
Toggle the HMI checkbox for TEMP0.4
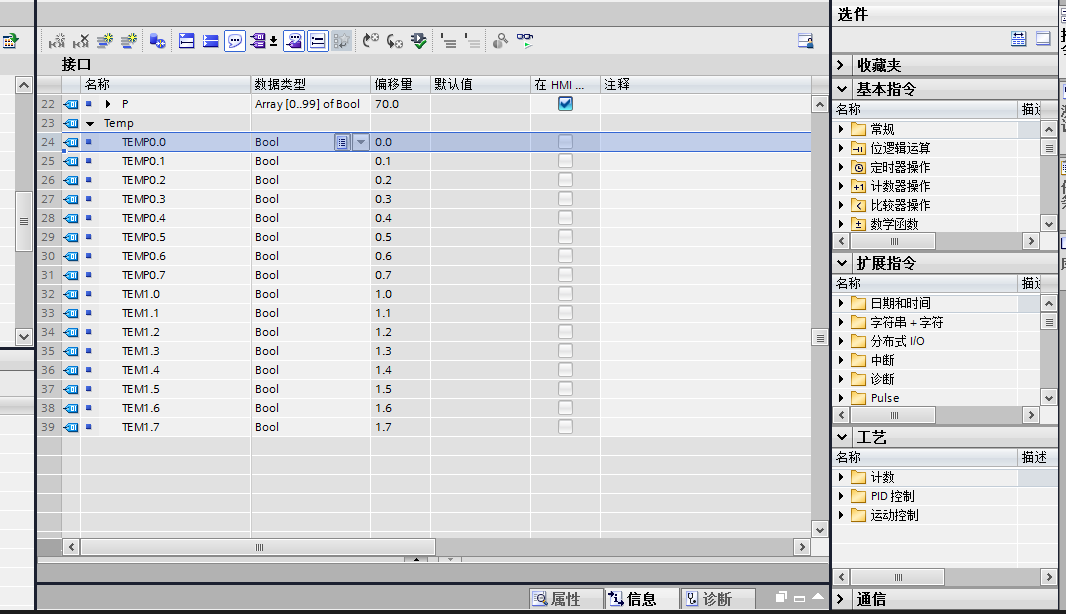[565, 218]
